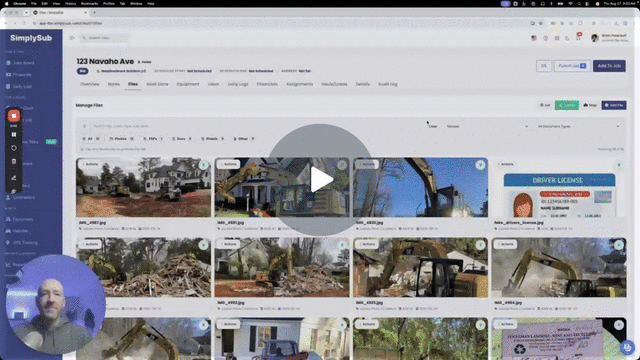Viewport: 640px width, 360px height.
Task: Switch to the Equipment tab
Action: pos(188,84)
